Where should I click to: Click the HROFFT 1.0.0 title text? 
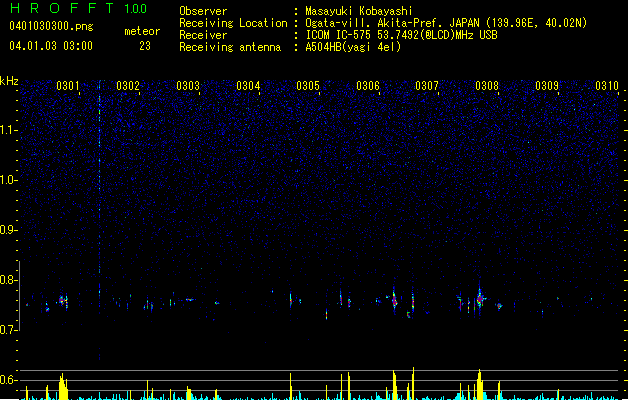tap(79, 8)
